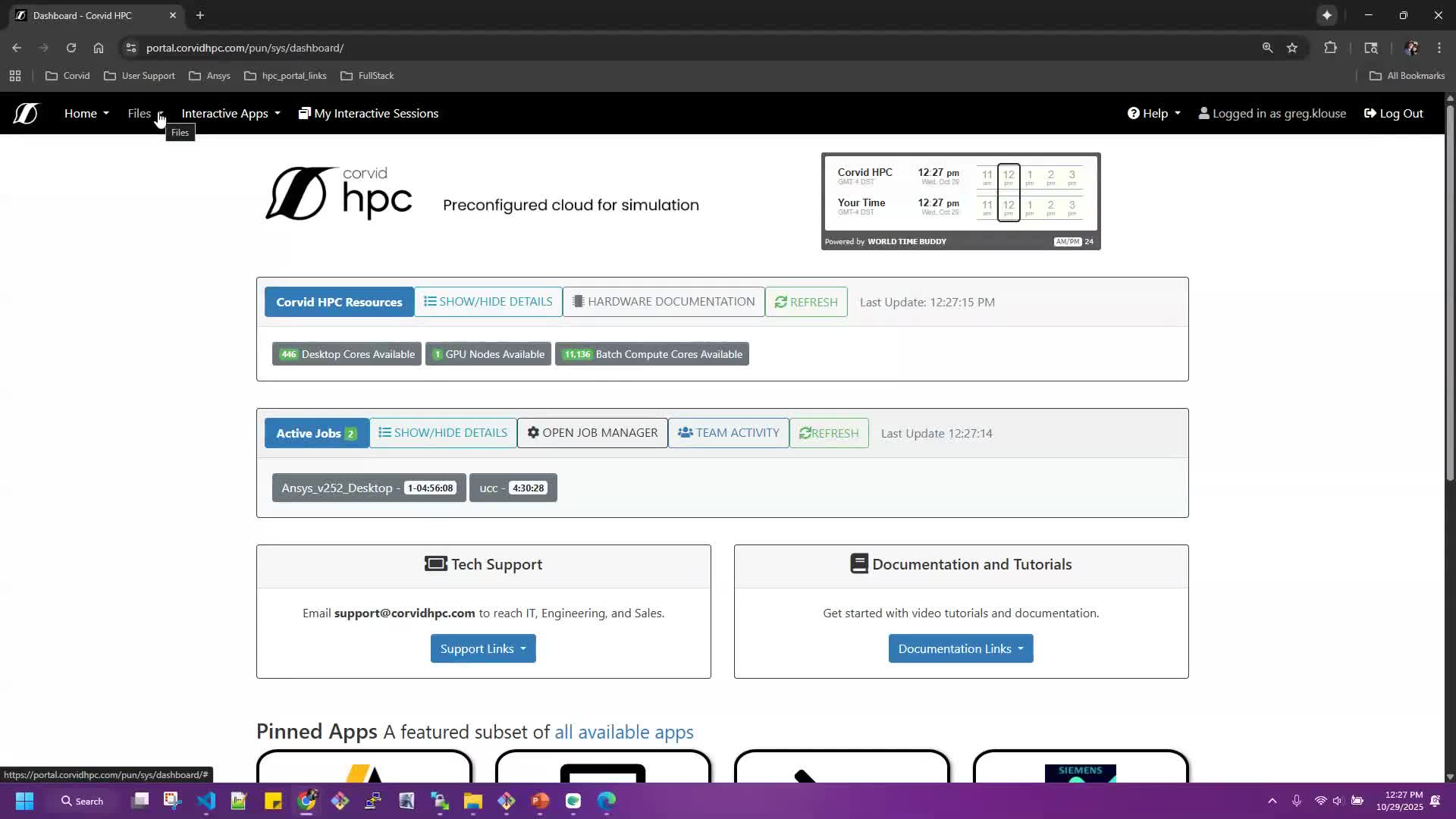Open the Corvid bookmarks folder

67,76
